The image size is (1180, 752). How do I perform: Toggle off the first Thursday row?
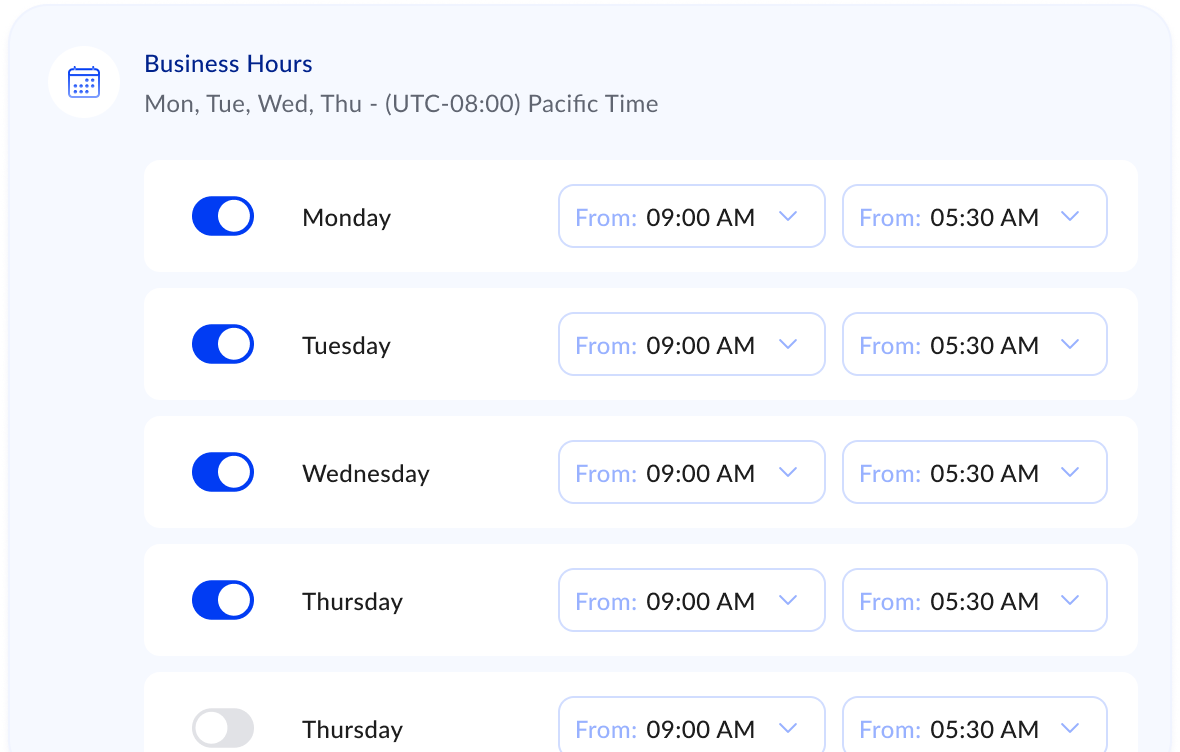(x=222, y=600)
